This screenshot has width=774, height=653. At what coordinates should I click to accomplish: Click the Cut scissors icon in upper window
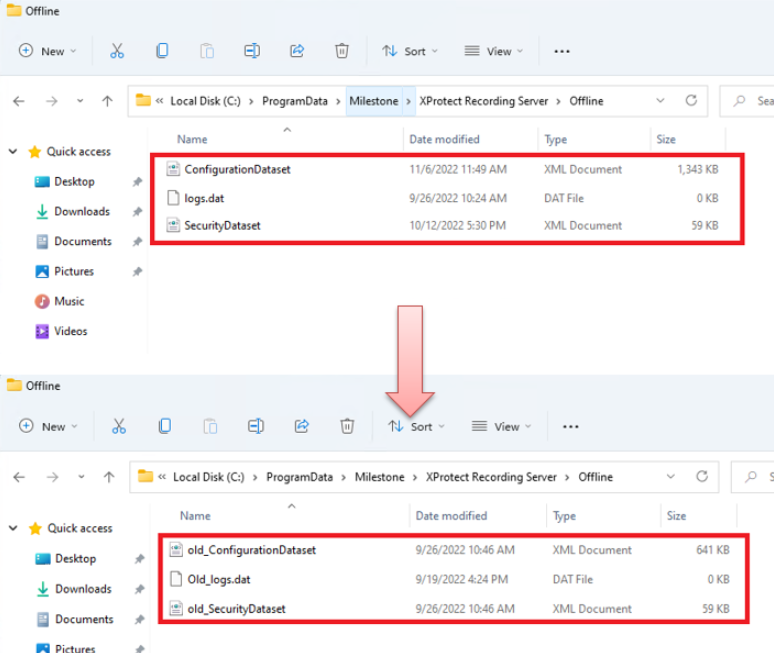click(x=117, y=51)
